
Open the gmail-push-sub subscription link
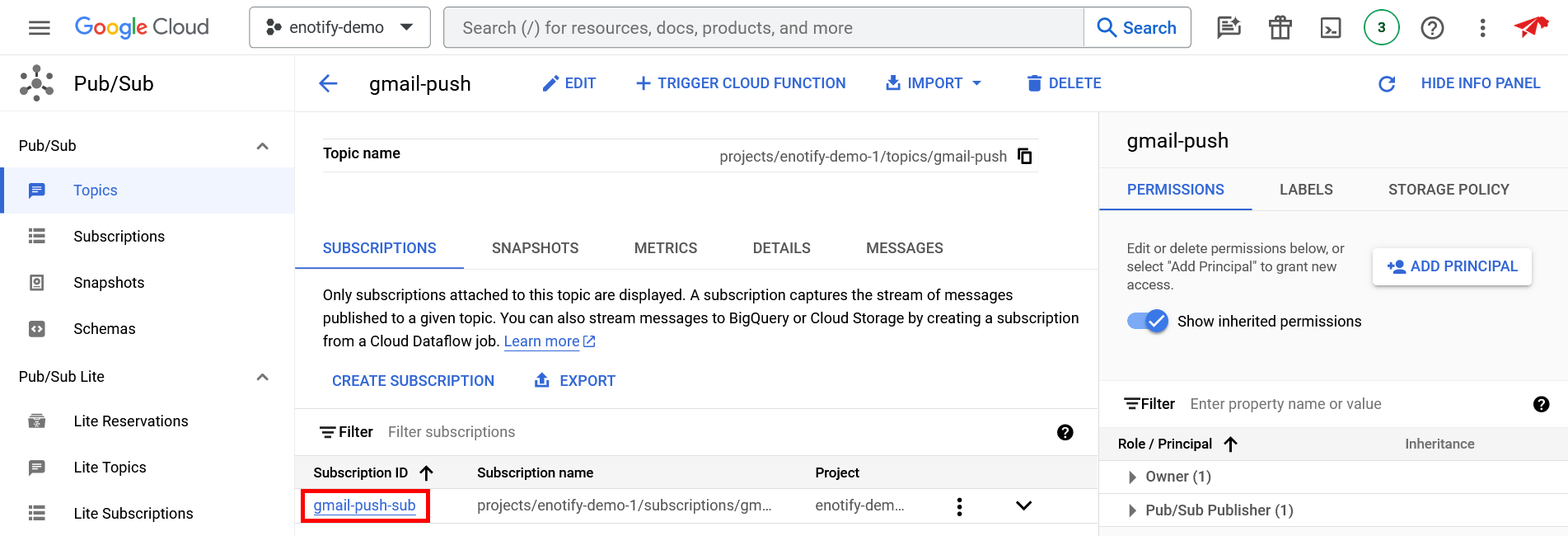pos(364,505)
